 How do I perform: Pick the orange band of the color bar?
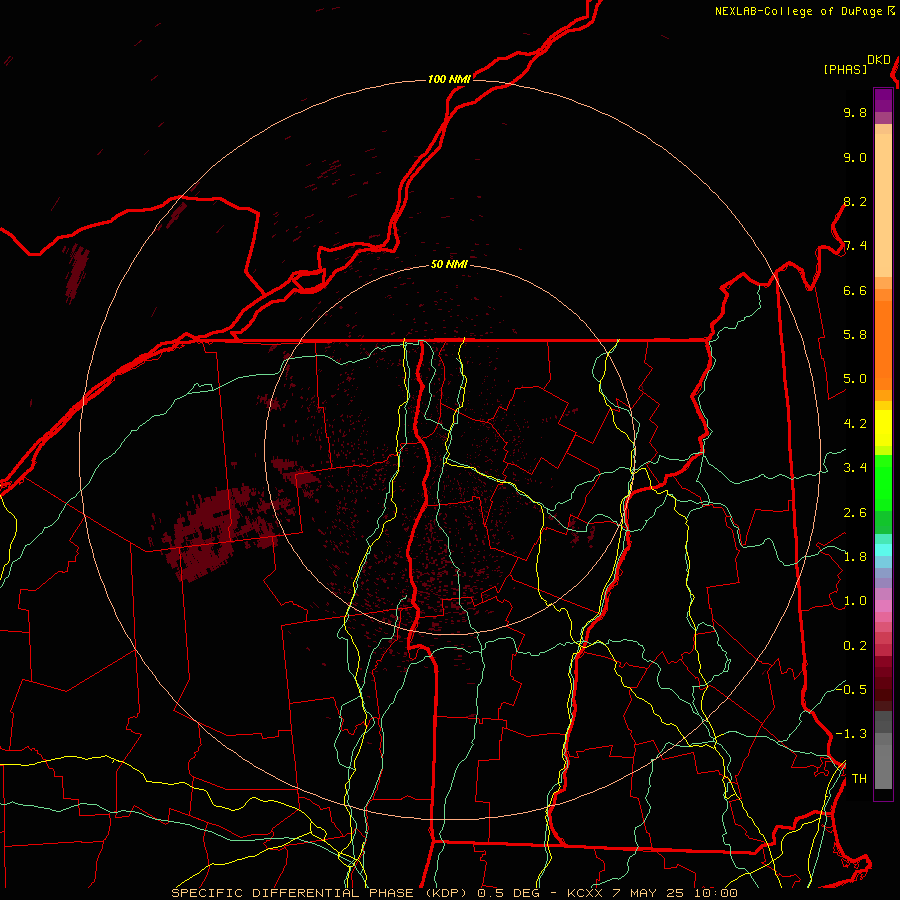coord(883,346)
